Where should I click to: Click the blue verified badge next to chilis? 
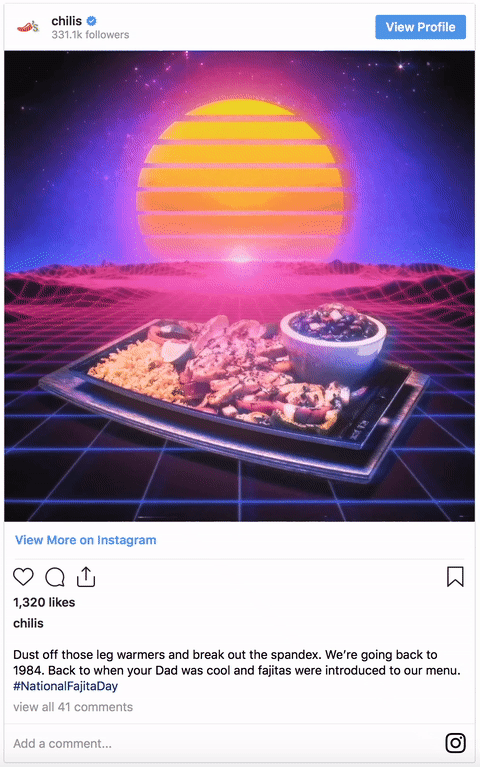click(91, 21)
